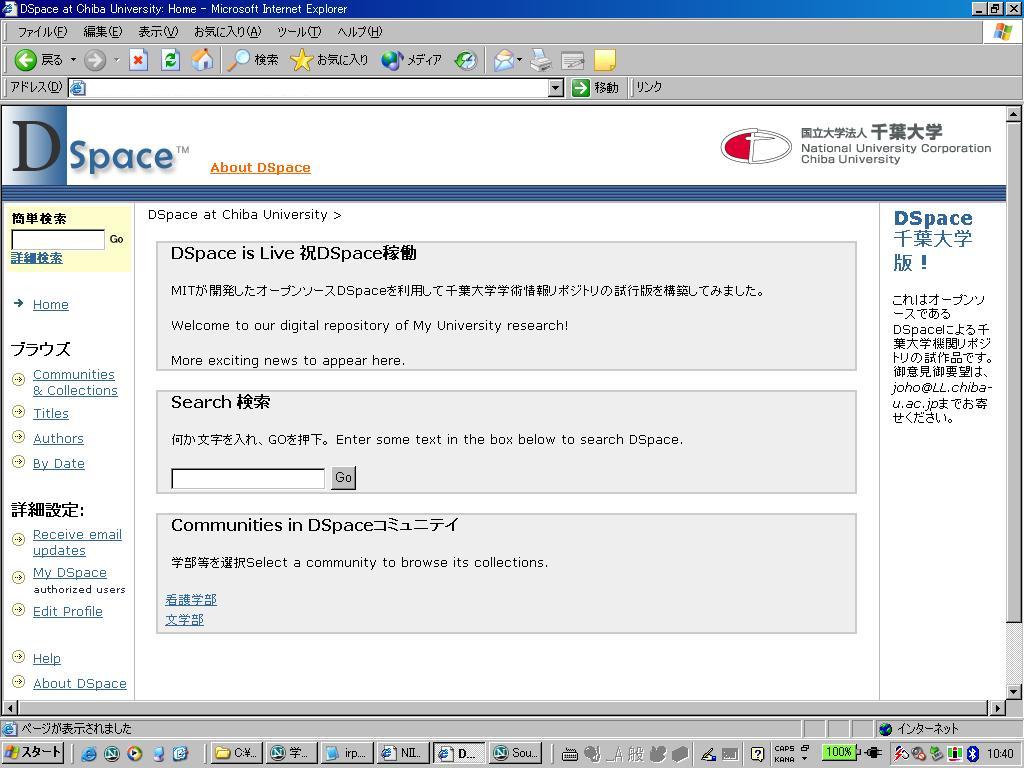Open the 表示(V) menu

tap(158, 31)
